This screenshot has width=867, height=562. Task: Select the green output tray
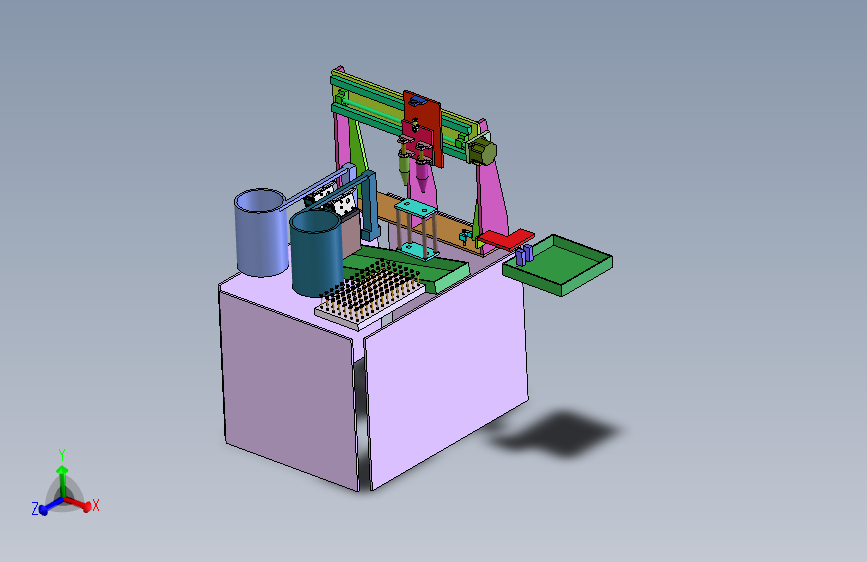click(557, 266)
